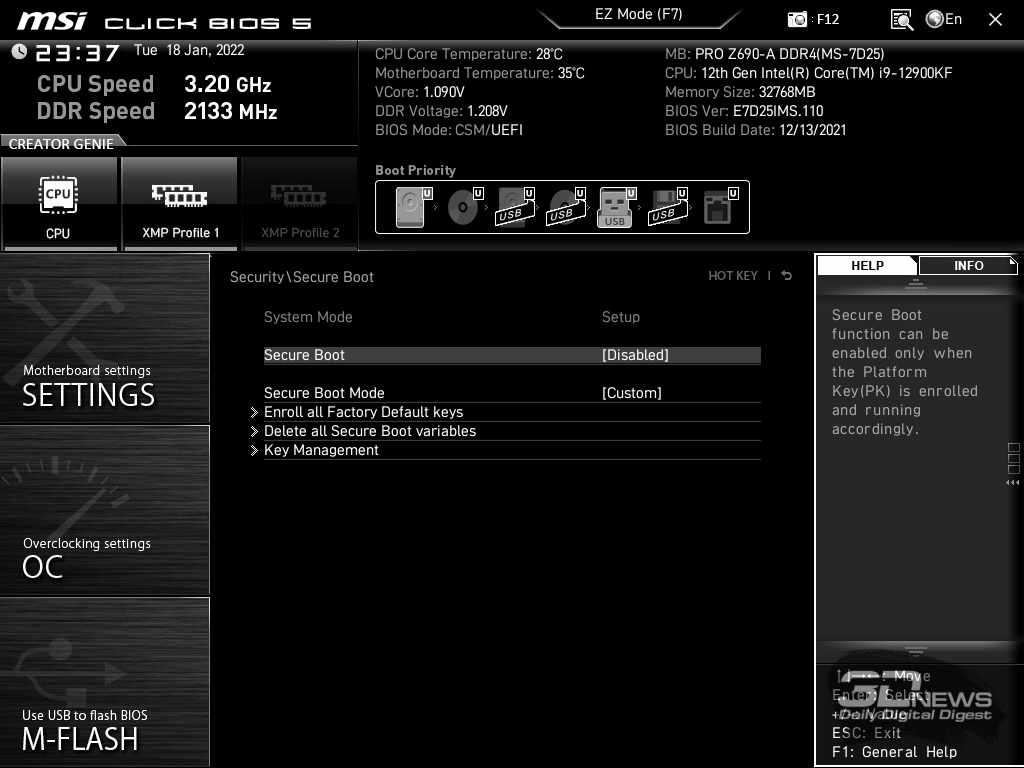Click the MSI logo
Viewport: 1024px width, 768px height.
52,21
